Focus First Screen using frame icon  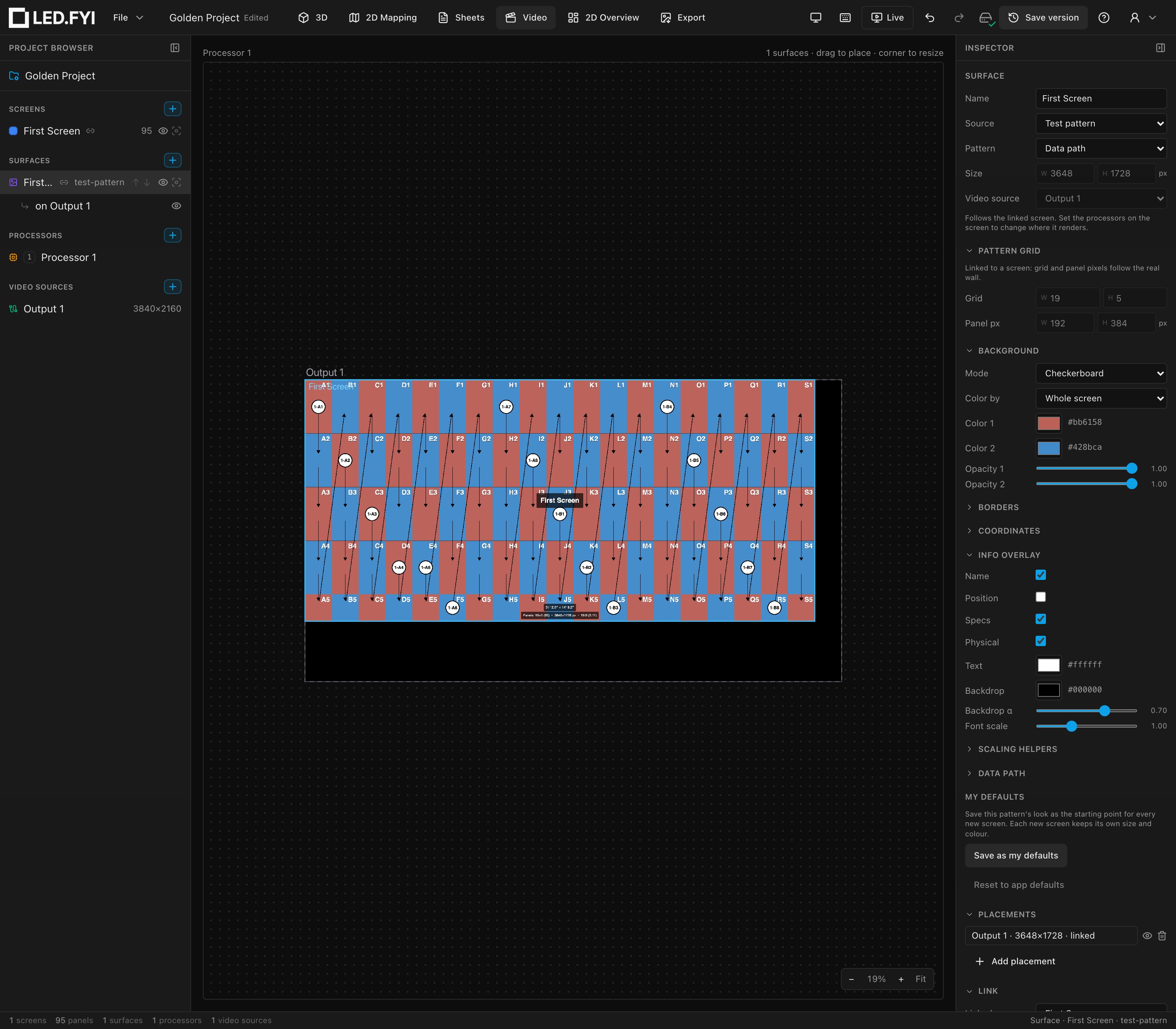pyautogui.click(x=177, y=131)
